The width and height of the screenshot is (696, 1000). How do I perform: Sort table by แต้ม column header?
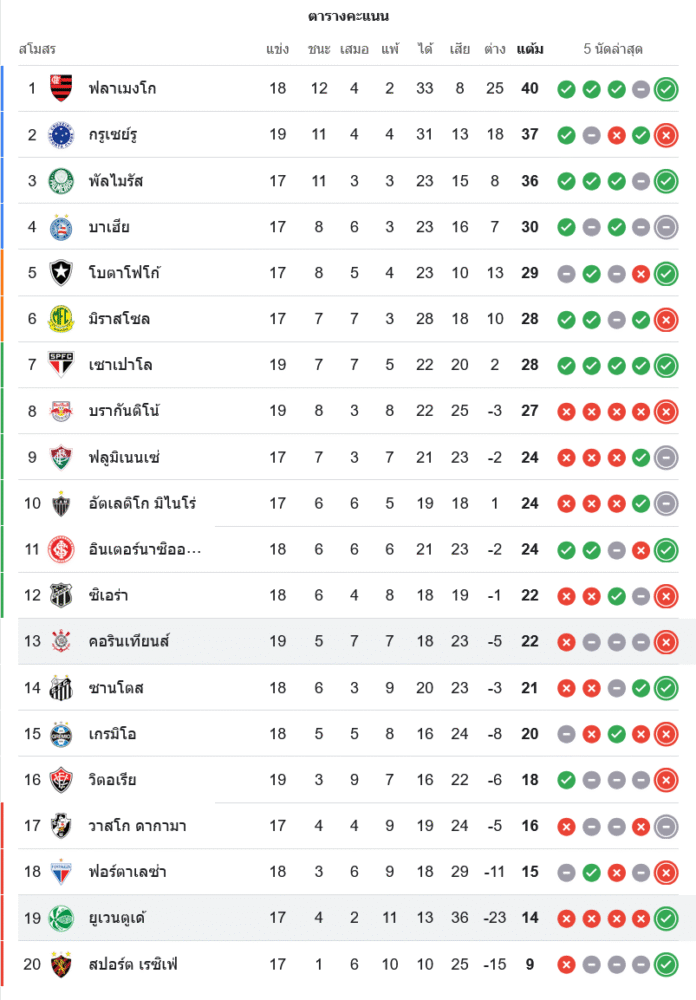[530, 49]
